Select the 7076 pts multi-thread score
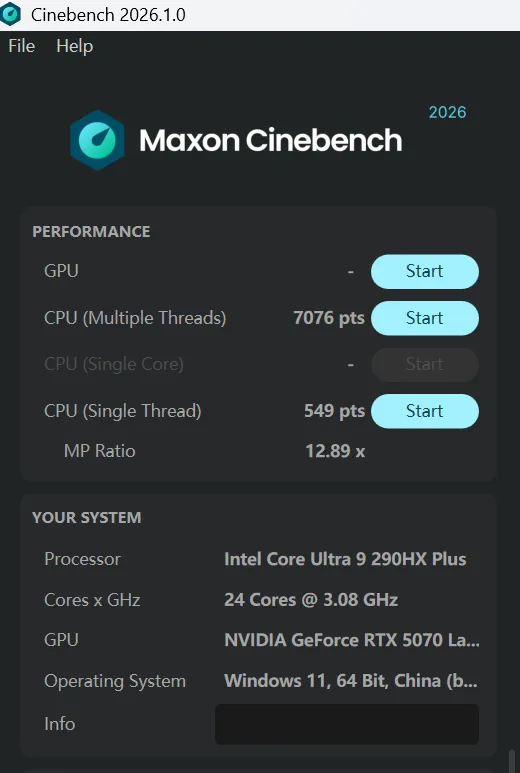 tap(329, 318)
